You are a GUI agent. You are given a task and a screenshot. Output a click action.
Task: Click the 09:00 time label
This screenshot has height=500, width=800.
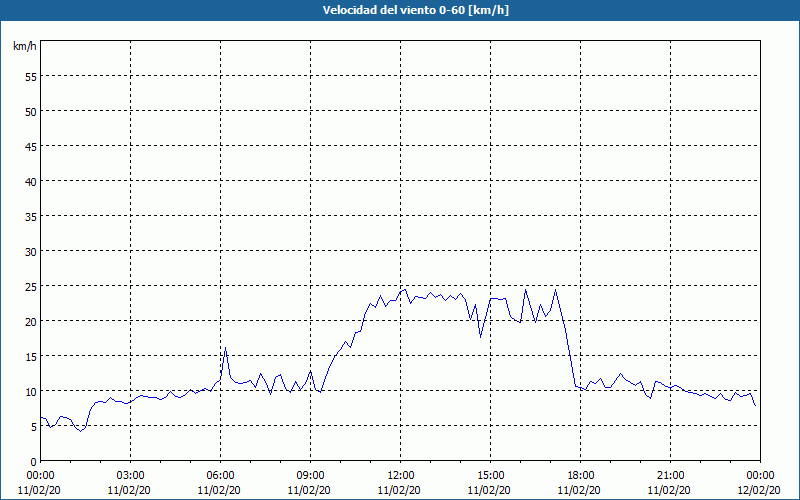[310, 476]
